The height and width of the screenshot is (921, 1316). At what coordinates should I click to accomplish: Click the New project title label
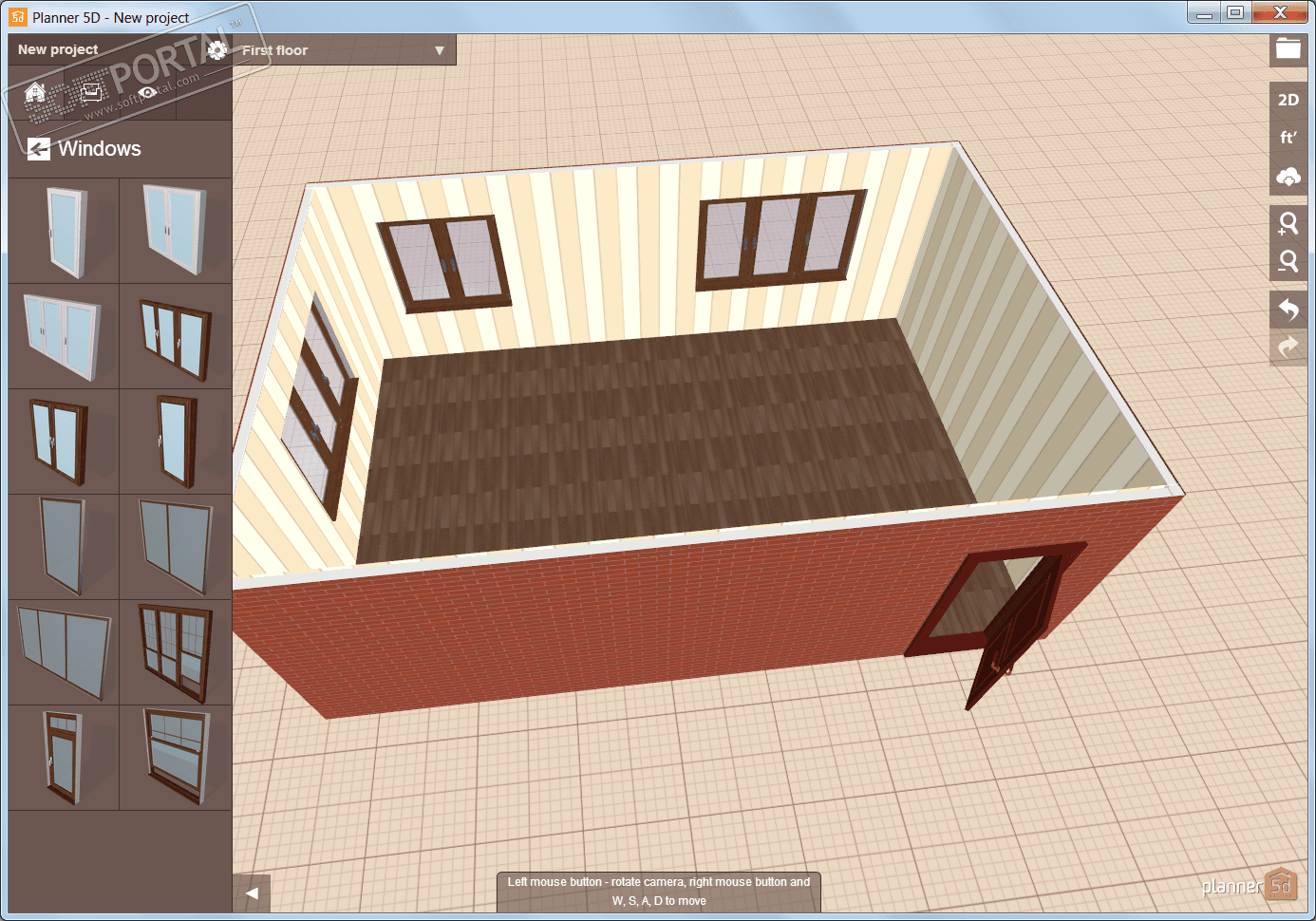58,49
